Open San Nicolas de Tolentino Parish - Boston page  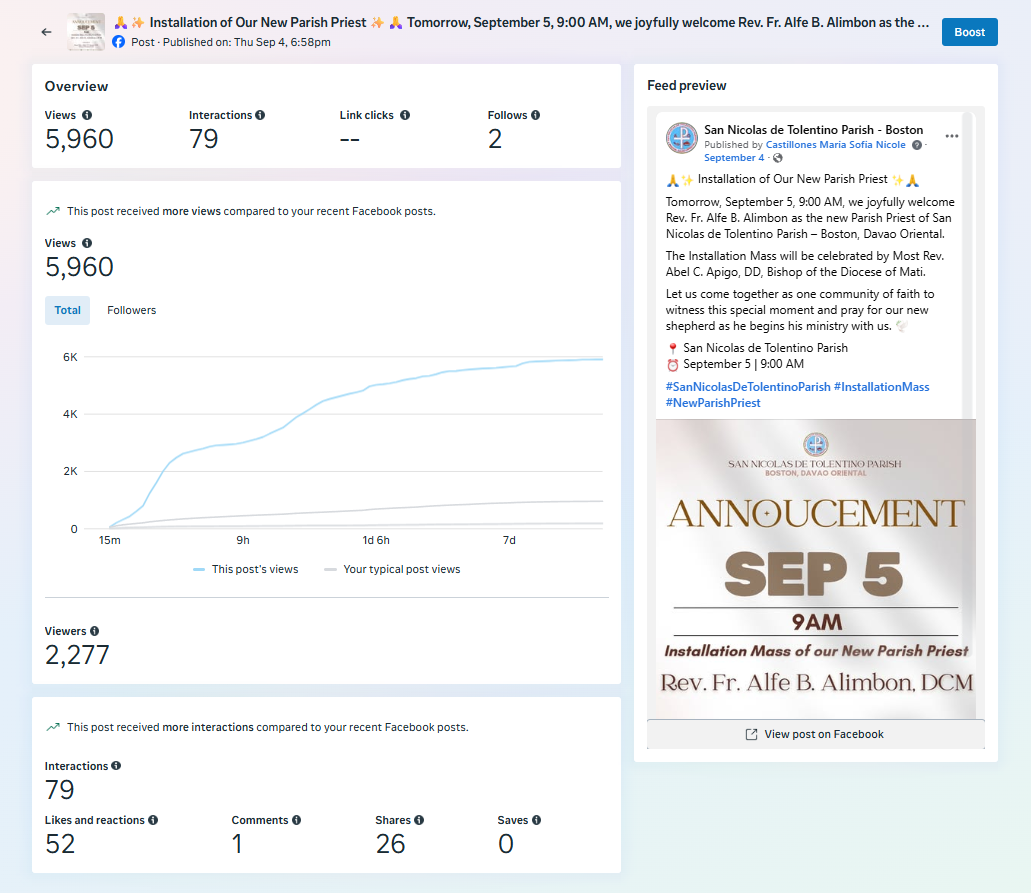click(x=813, y=130)
